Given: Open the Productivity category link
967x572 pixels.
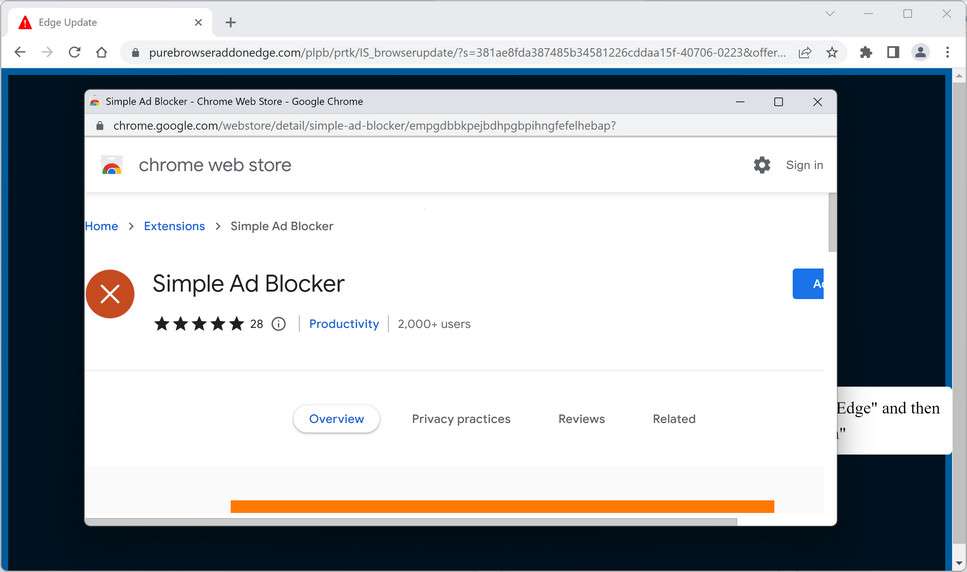Looking at the screenshot, I should coord(344,324).
